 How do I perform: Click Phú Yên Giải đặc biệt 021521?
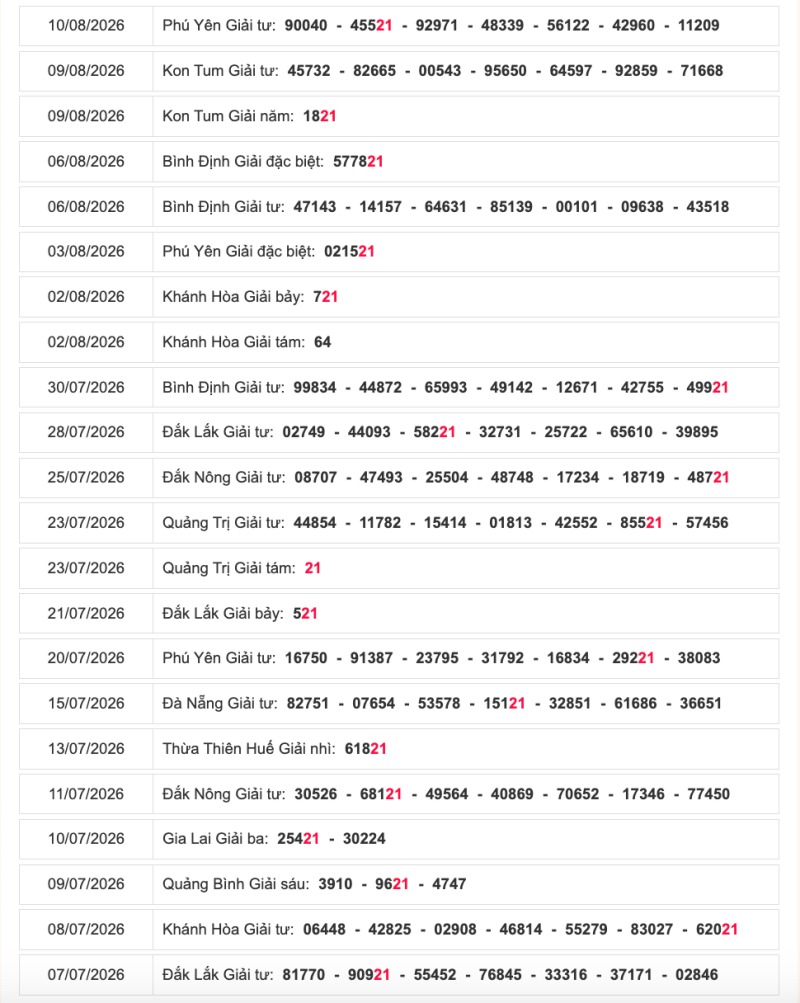349,251
